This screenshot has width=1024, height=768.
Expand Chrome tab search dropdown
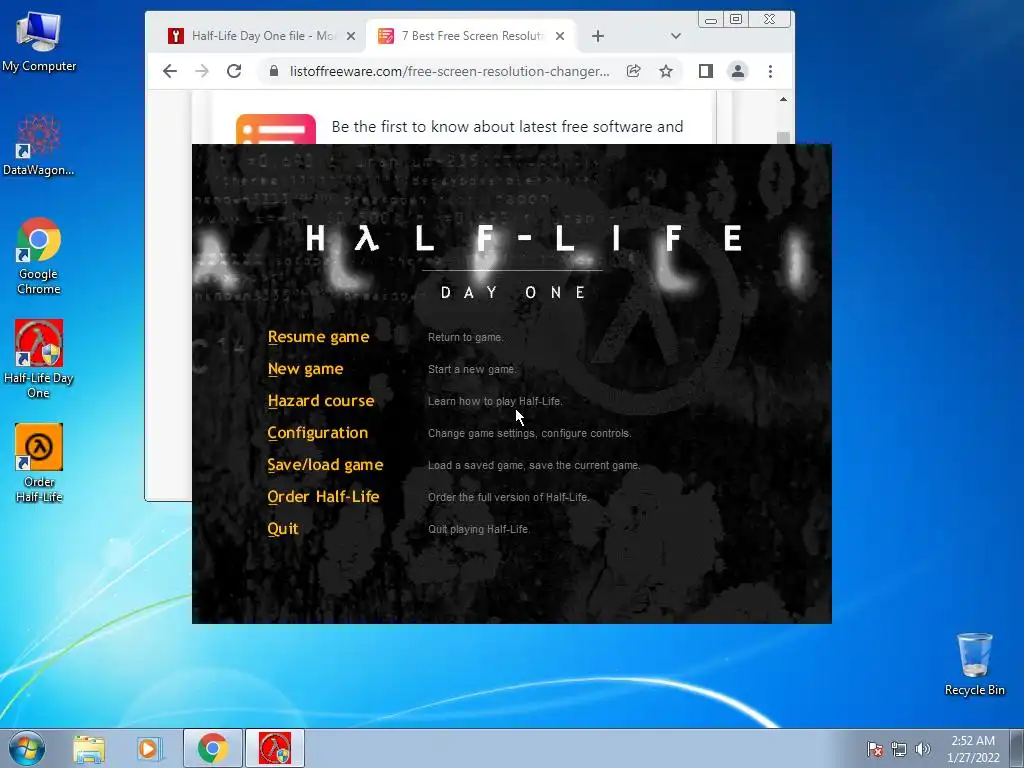pyautogui.click(x=676, y=36)
